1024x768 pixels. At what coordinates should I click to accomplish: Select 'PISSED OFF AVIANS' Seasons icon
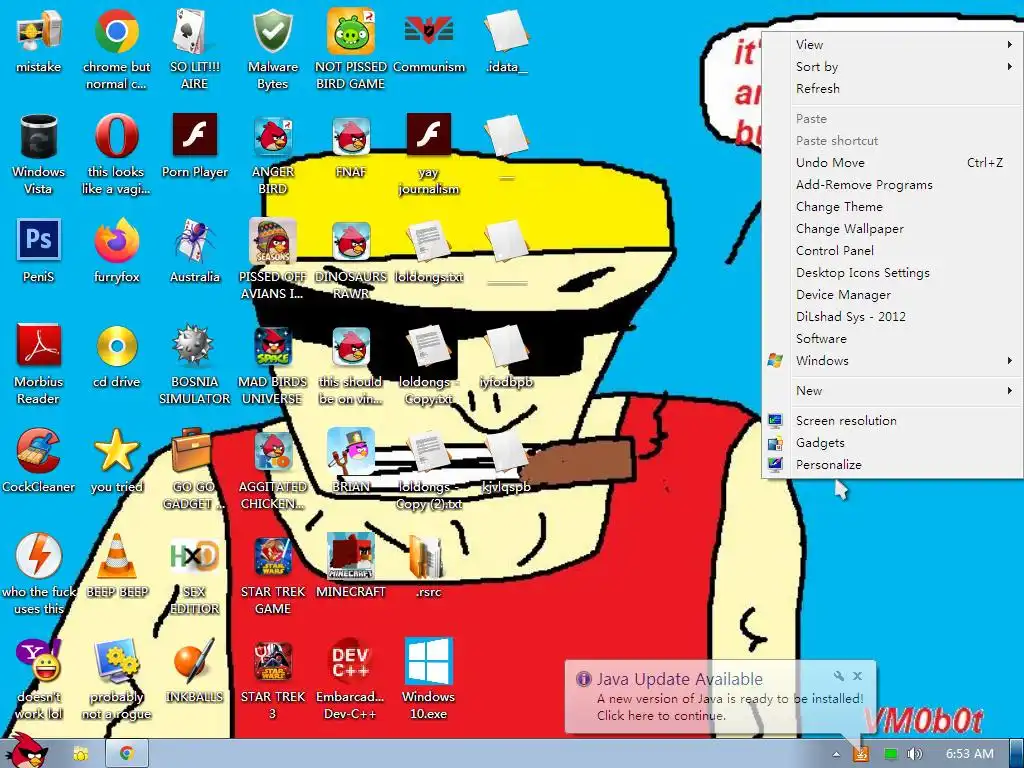point(272,240)
